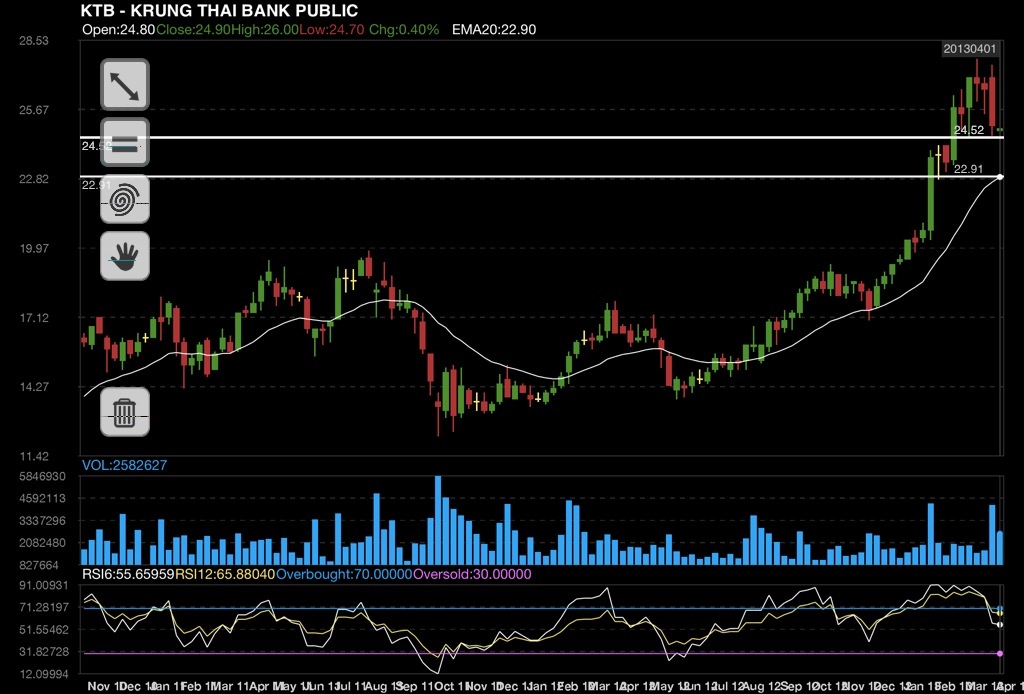Click the 17.12 price axis label
The height and width of the screenshot is (694, 1024).
pos(34,318)
